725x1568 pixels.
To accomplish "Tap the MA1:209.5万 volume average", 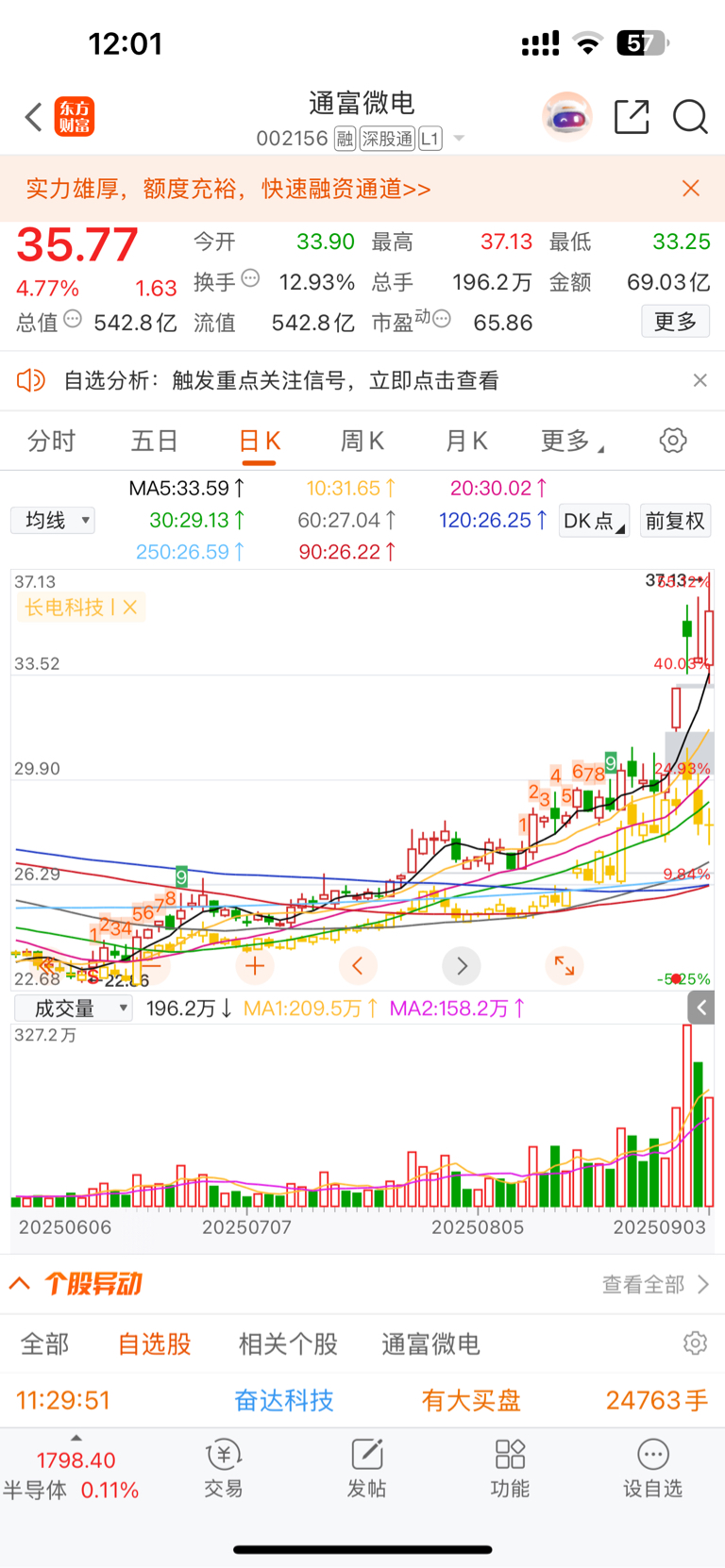I will click(312, 1009).
